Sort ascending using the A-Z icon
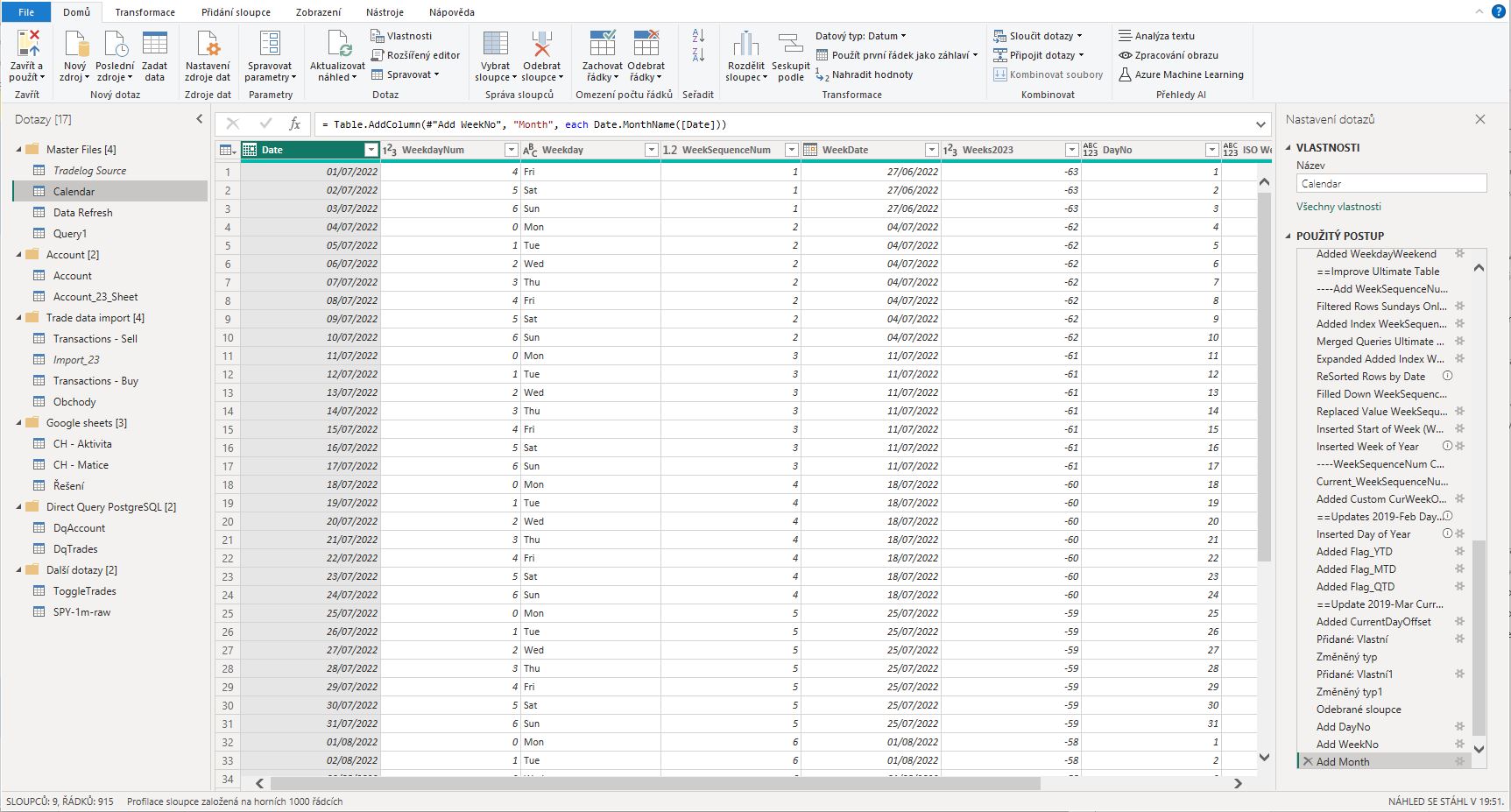This screenshot has width=1511, height=812. pos(698,36)
